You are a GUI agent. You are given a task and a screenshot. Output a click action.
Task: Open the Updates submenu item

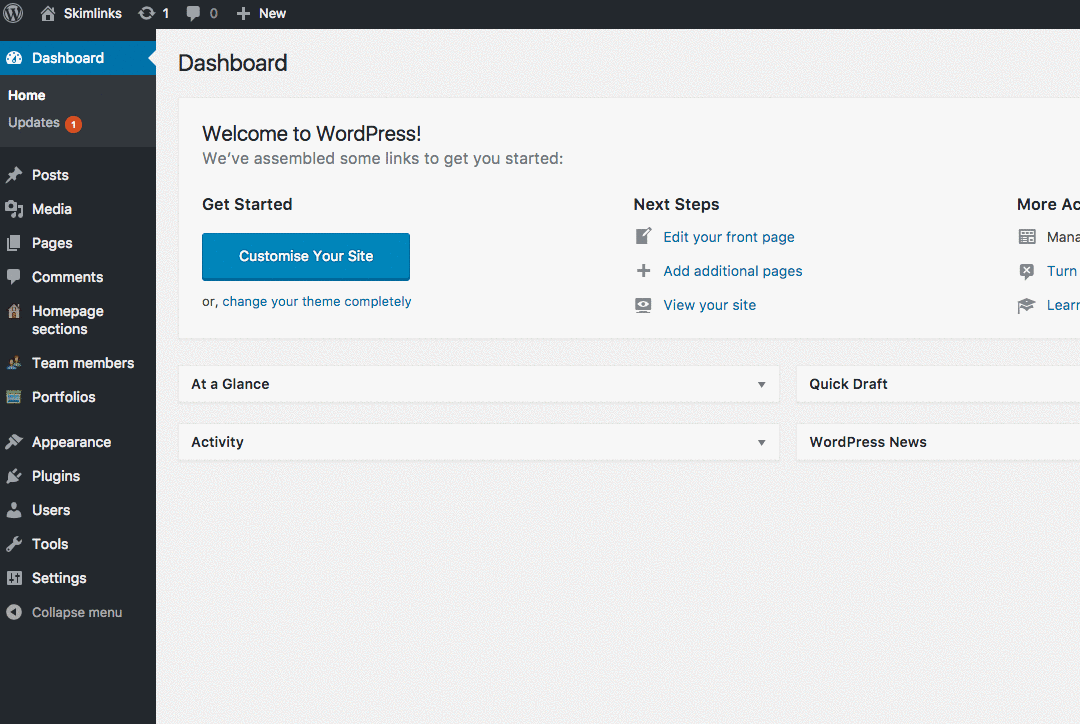[34, 123]
